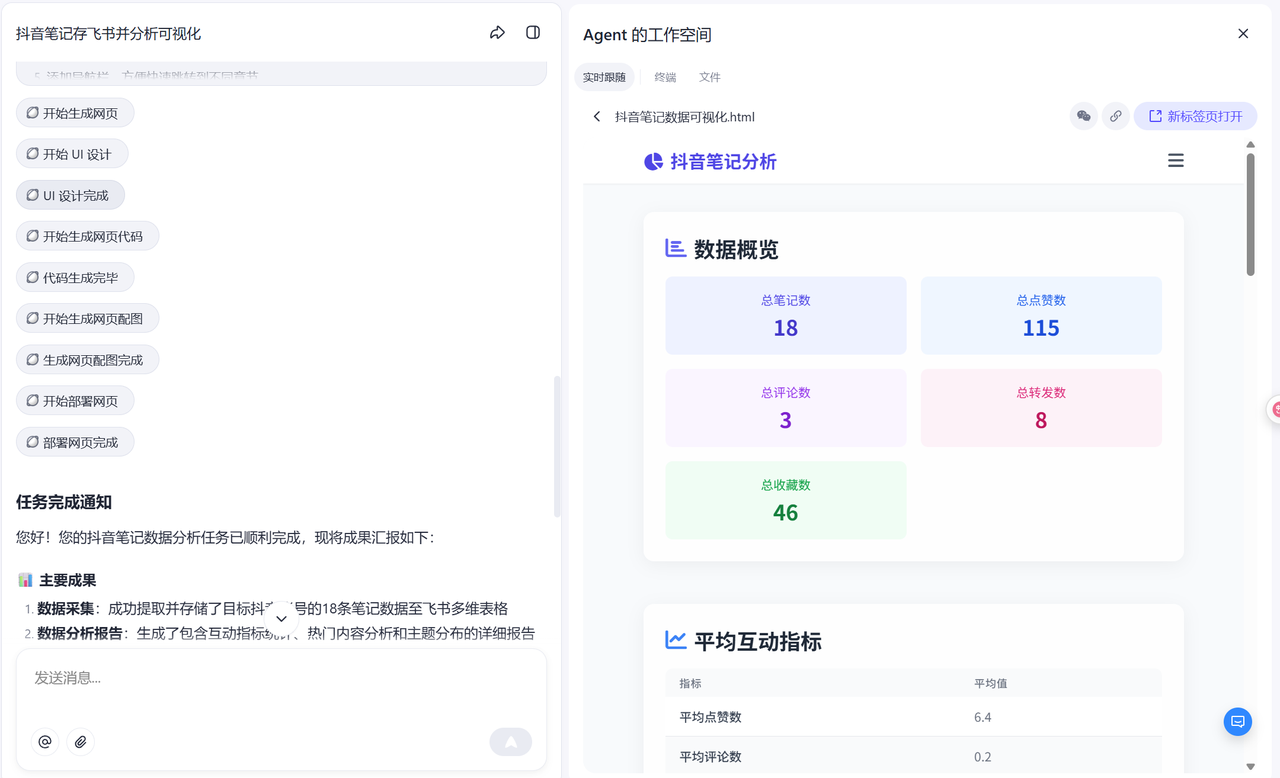Attach a file using the paperclip icon

[x=81, y=741]
